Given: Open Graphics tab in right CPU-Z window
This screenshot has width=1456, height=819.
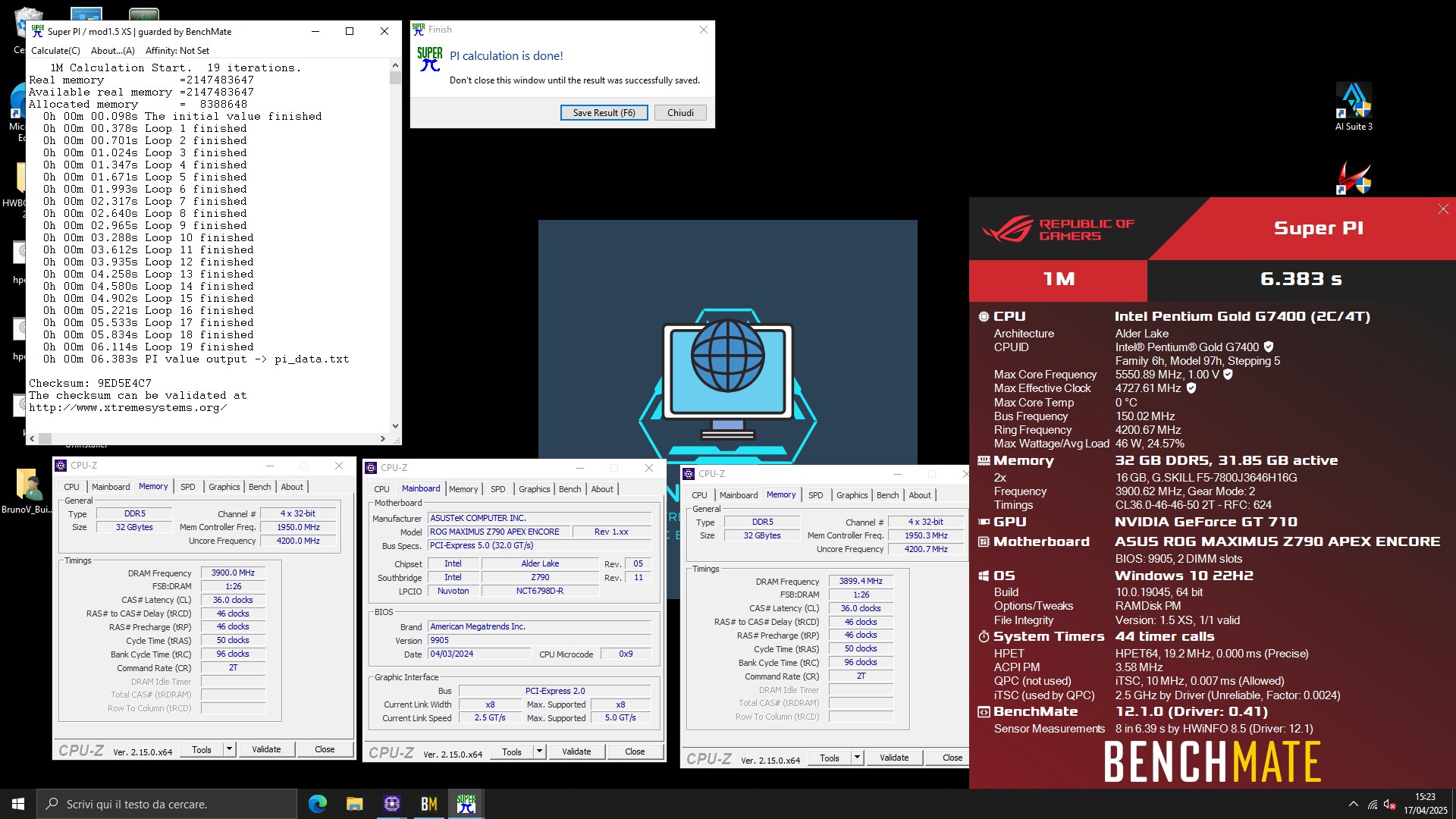Looking at the screenshot, I should [x=852, y=495].
